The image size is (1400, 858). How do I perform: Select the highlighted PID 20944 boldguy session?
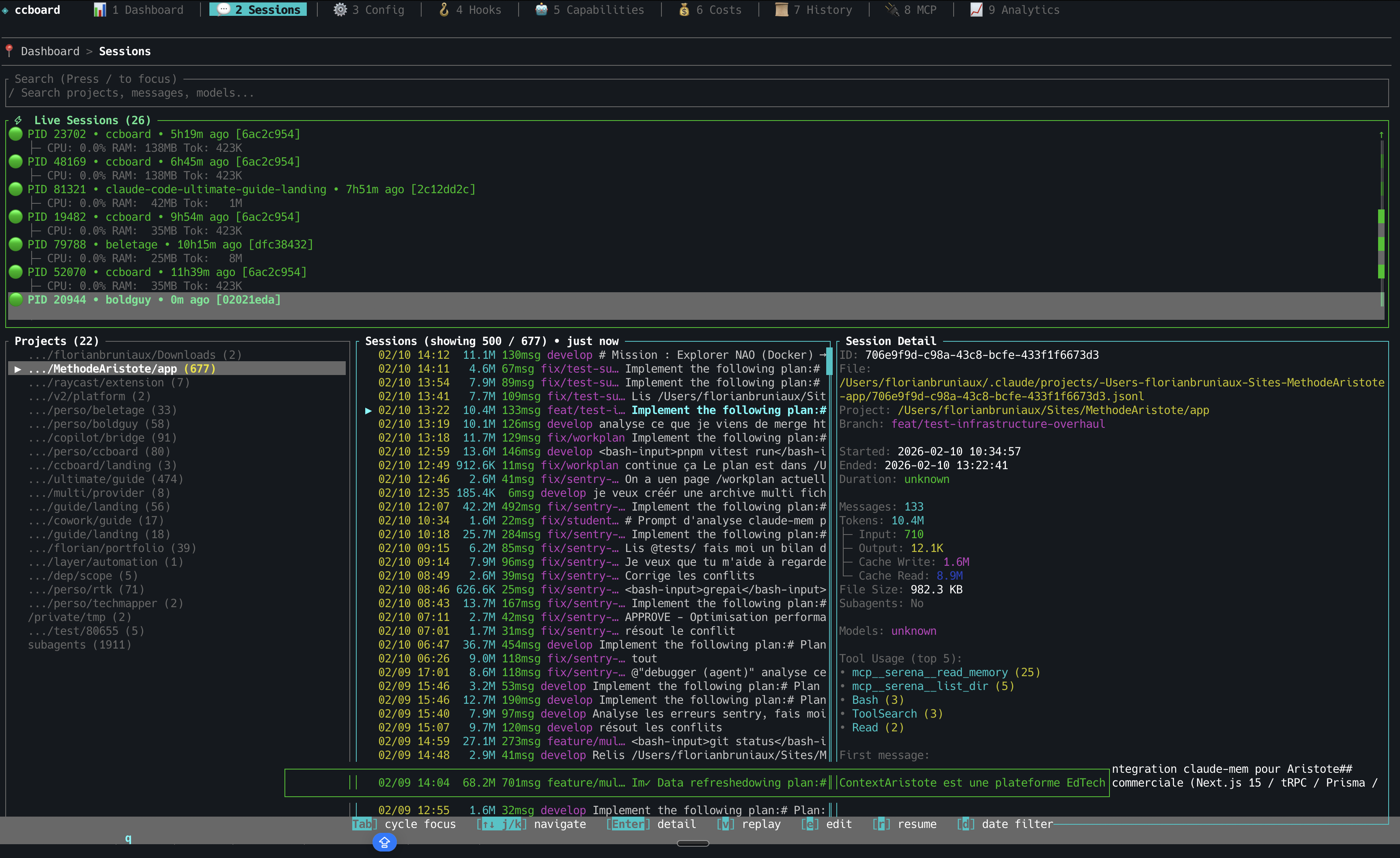tap(153, 300)
